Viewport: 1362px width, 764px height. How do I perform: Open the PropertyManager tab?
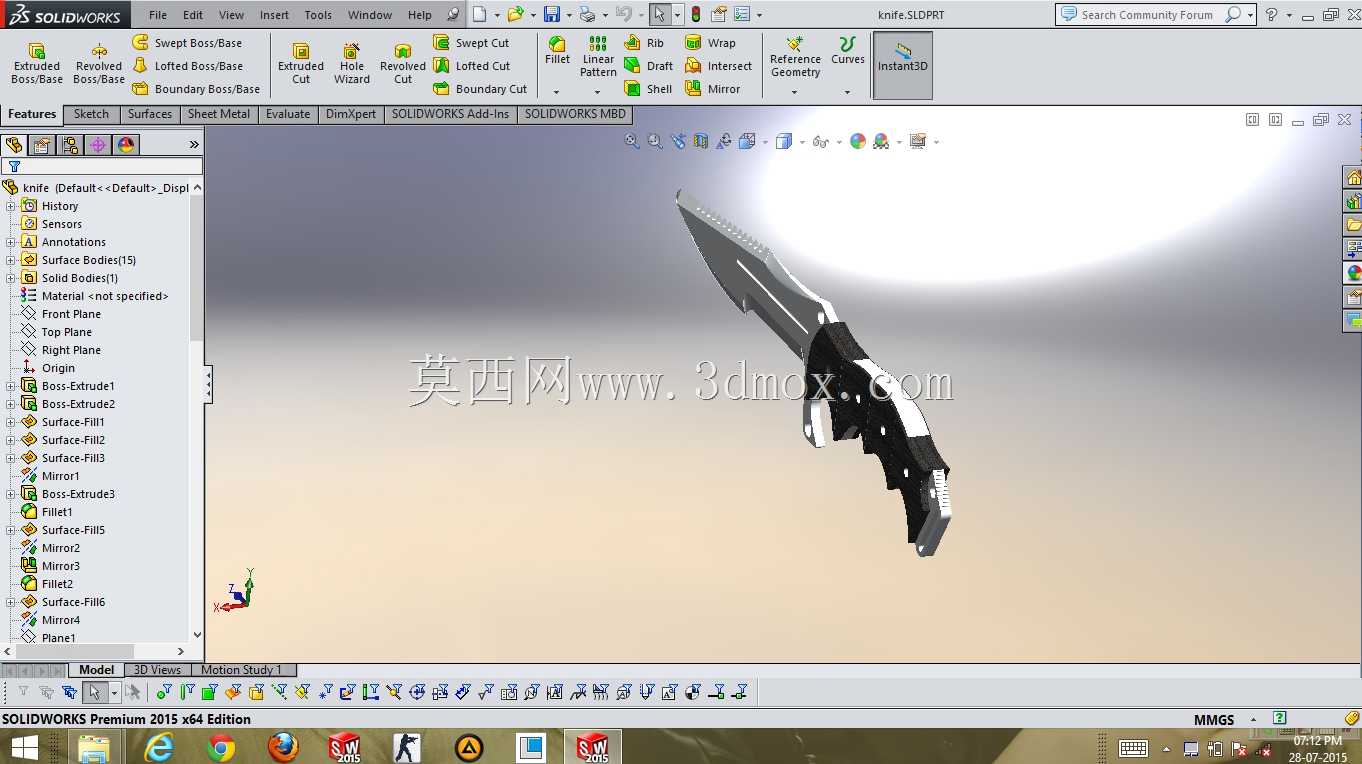click(x=42, y=145)
